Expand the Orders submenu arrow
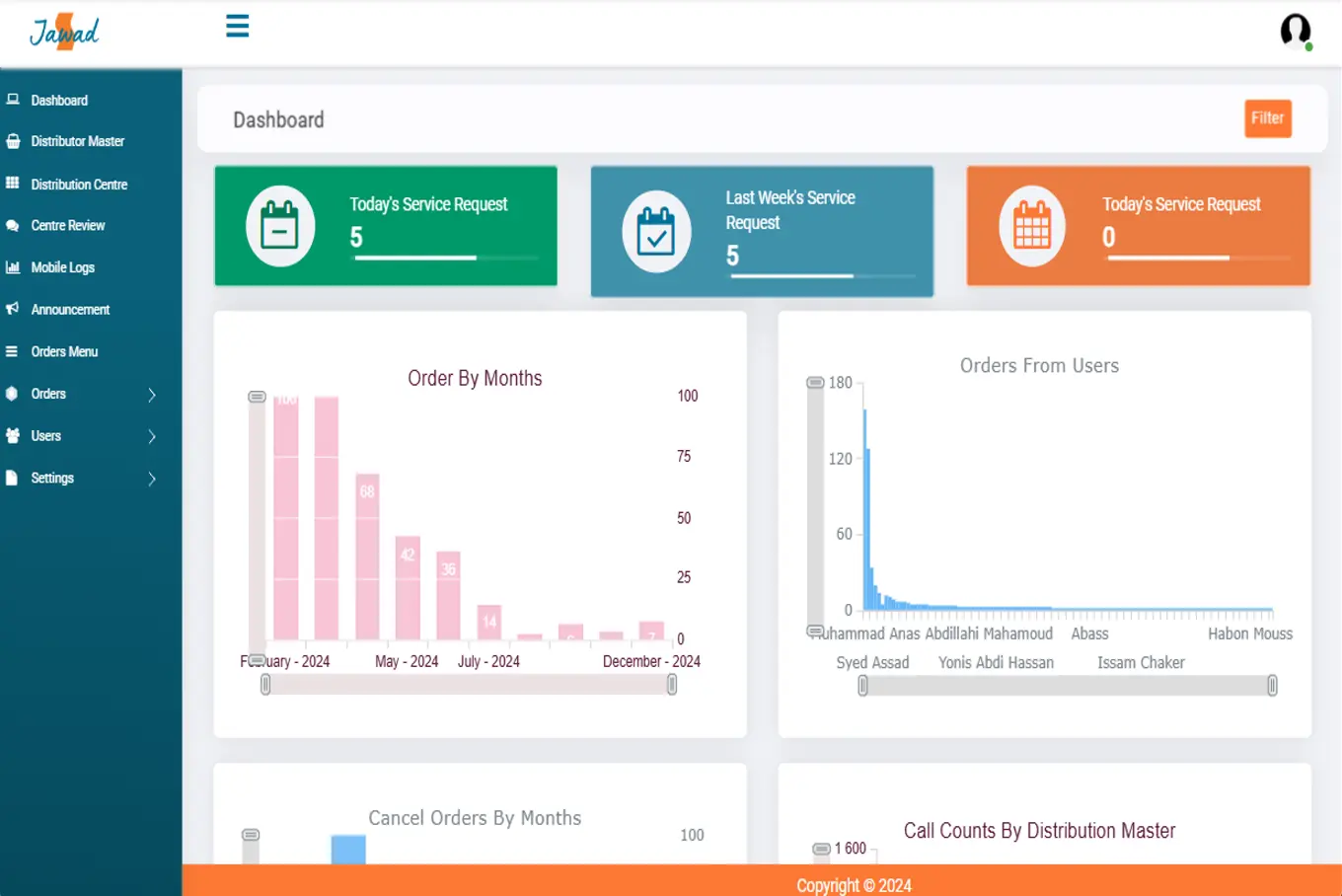 tap(152, 395)
